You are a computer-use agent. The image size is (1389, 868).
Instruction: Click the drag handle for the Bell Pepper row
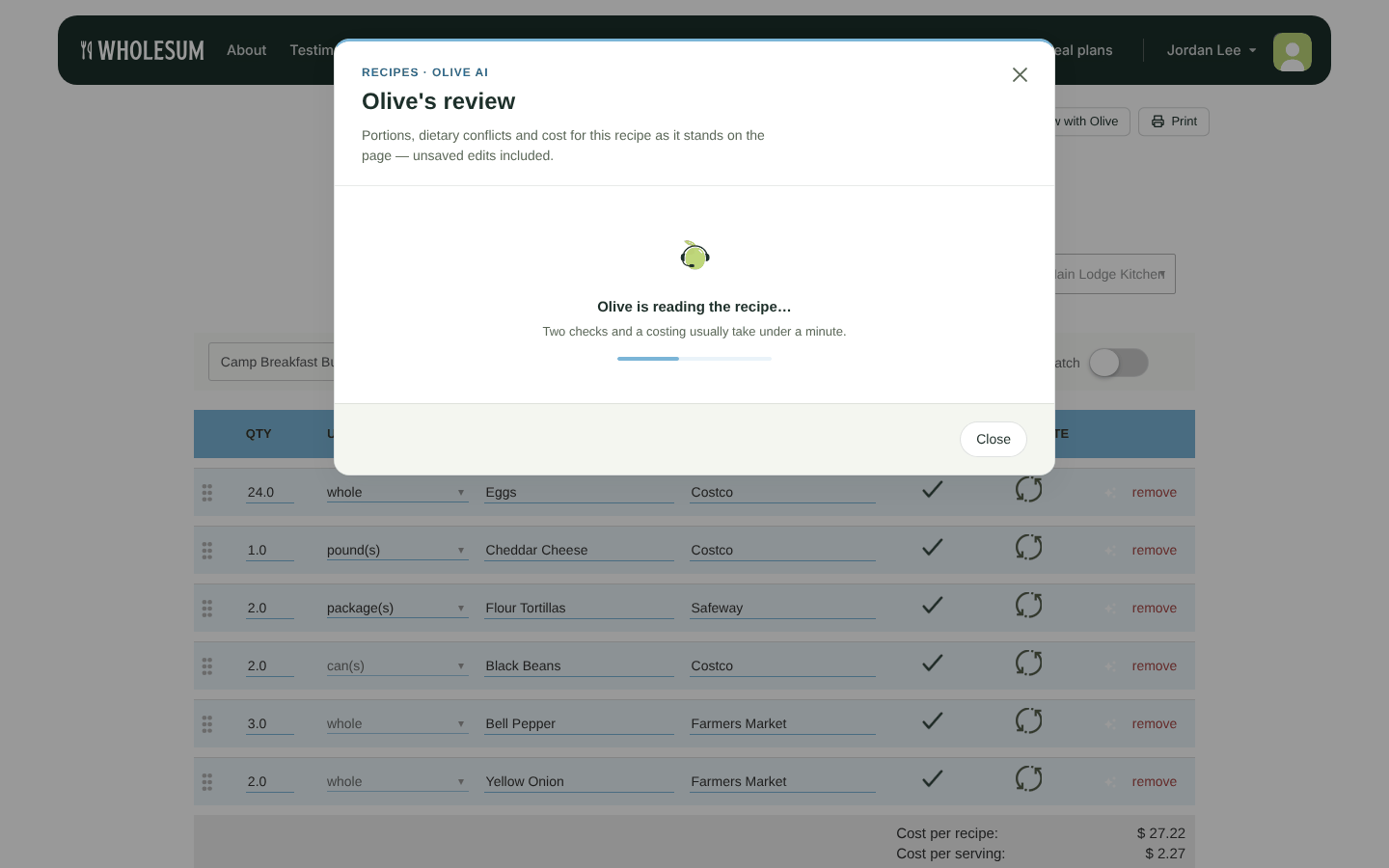[x=207, y=724]
